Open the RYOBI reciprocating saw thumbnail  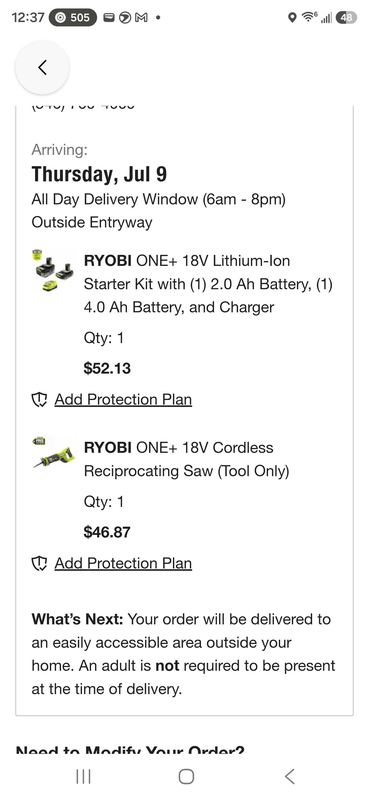[54, 453]
